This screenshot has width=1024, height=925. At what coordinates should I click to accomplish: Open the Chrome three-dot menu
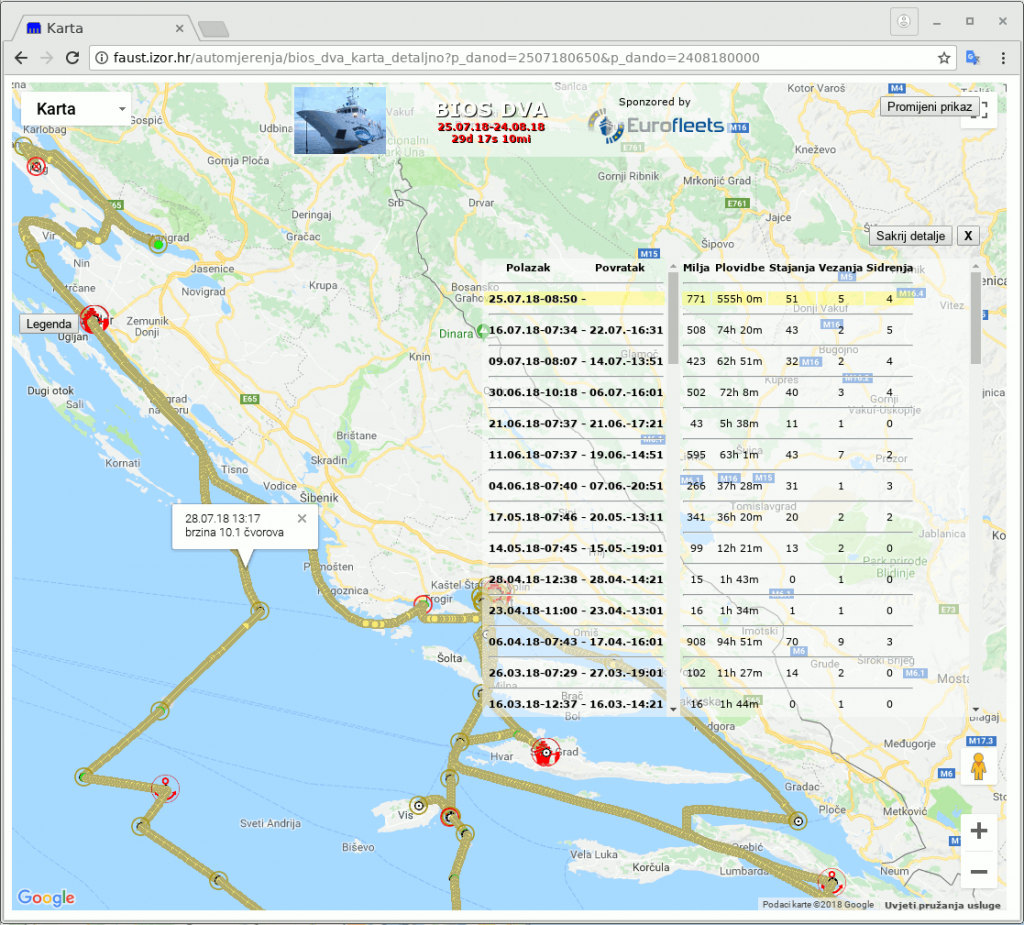[1003, 58]
